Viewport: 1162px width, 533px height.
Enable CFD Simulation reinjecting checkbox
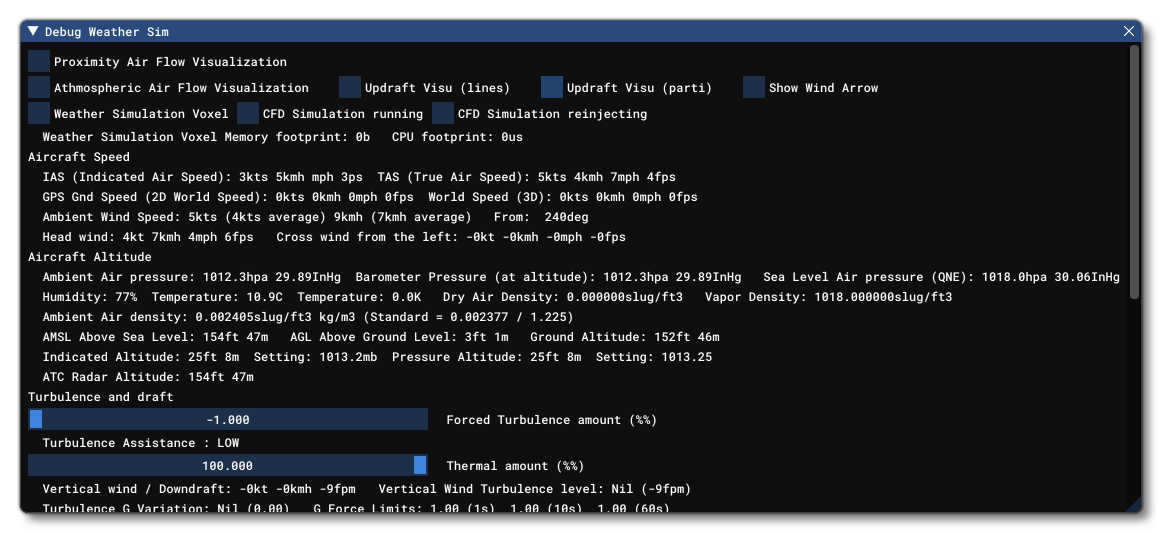click(x=443, y=114)
